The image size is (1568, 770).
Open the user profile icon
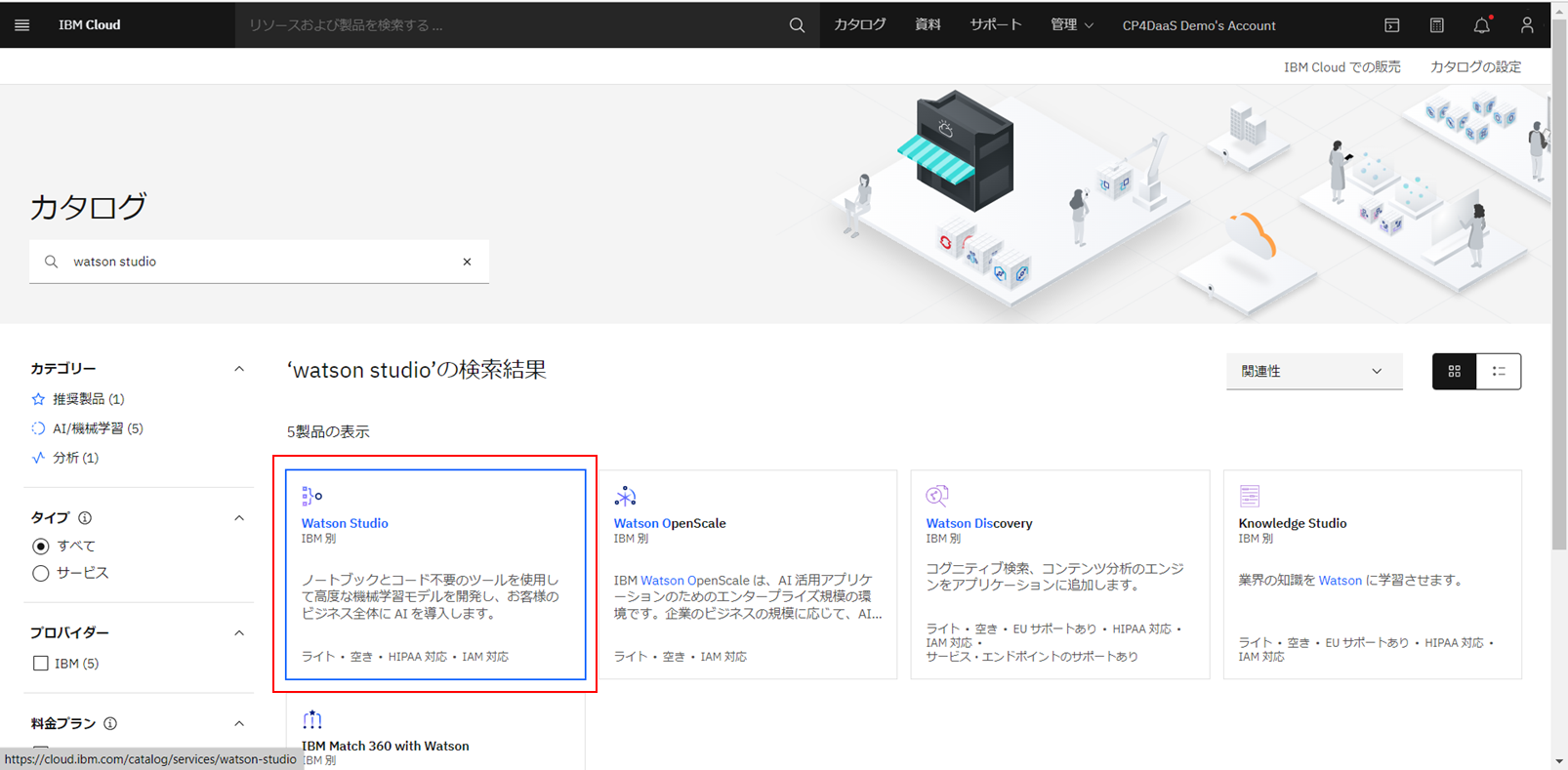pos(1527,25)
